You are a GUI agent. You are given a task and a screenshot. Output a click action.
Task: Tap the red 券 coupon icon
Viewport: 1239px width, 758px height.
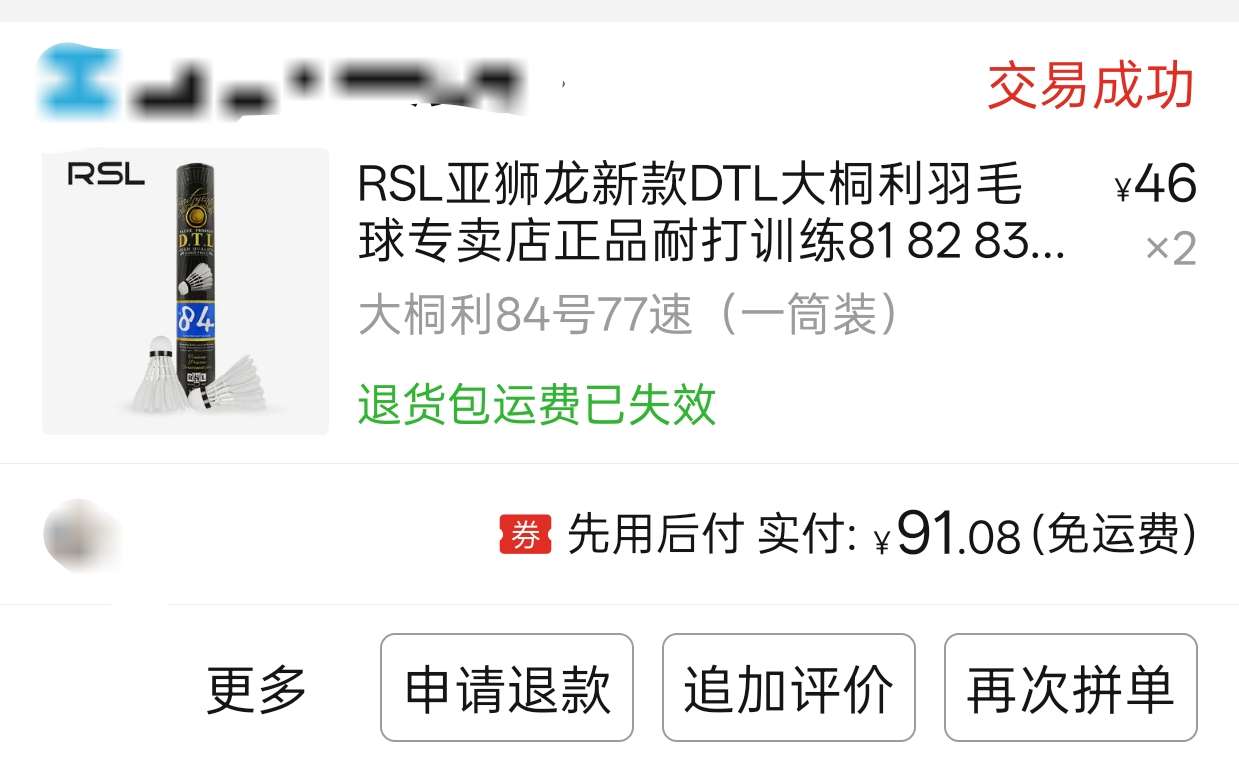pyautogui.click(x=525, y=535)
